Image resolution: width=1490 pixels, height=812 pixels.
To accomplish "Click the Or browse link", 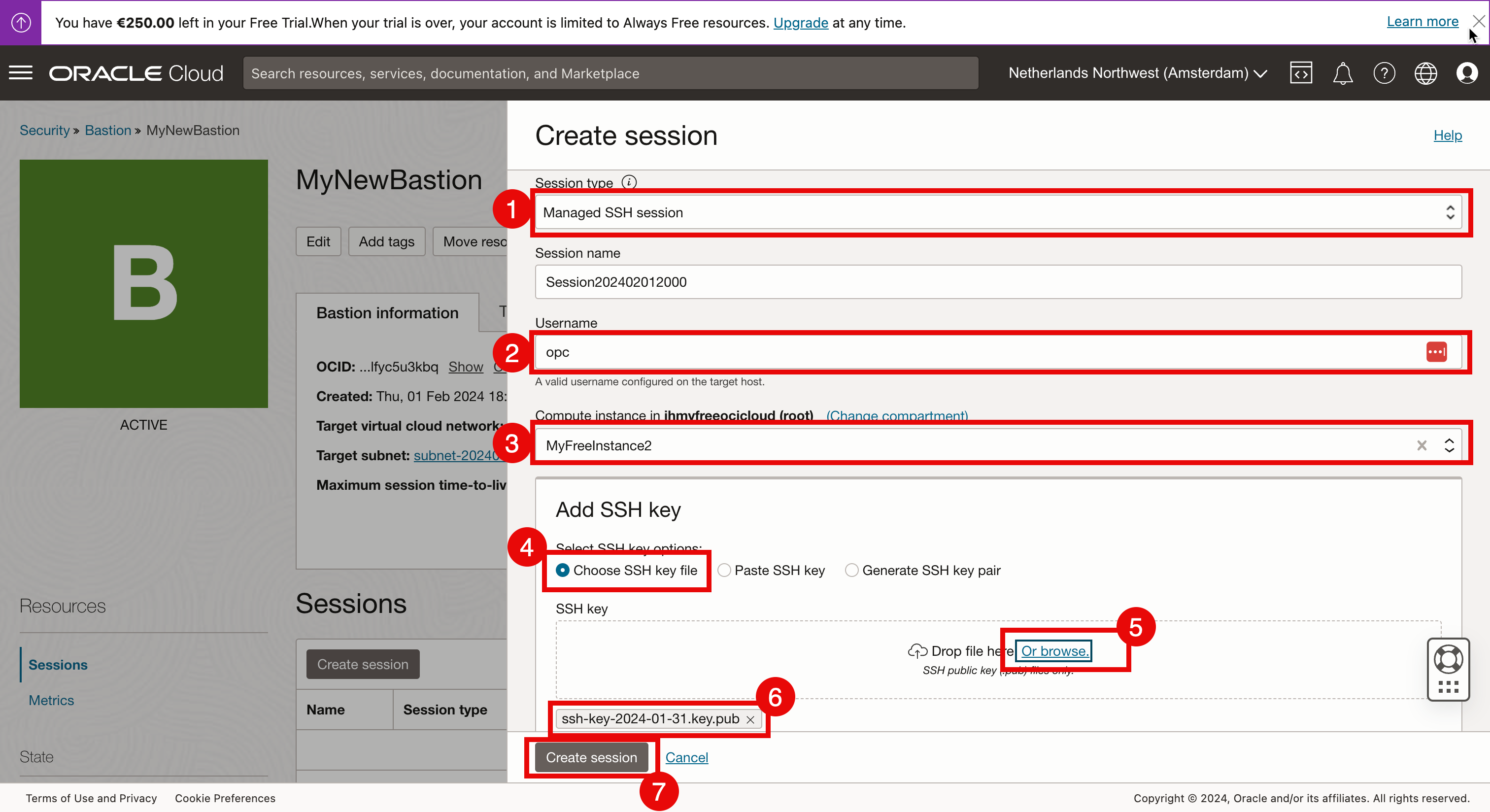I will [x=1054, y=651].
